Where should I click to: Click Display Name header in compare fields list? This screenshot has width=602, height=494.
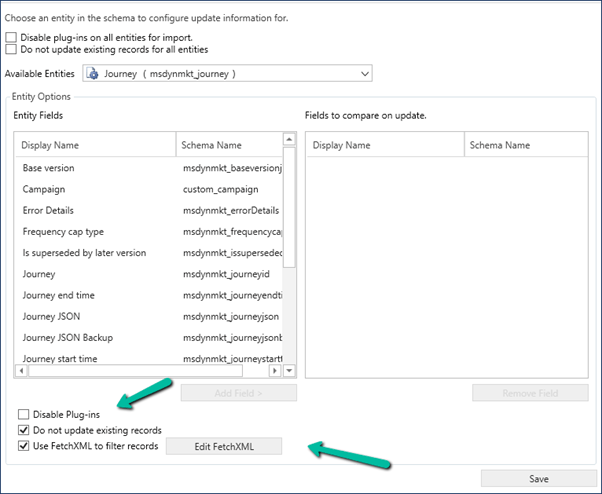coord(385,145)
